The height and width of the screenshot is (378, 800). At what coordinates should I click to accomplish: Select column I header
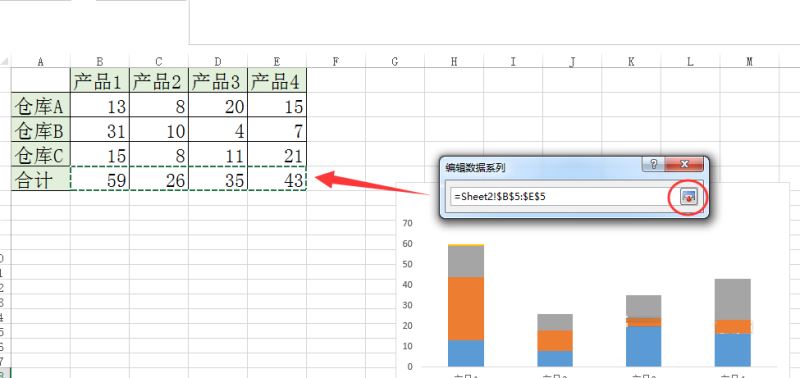[x=513, y=62]
